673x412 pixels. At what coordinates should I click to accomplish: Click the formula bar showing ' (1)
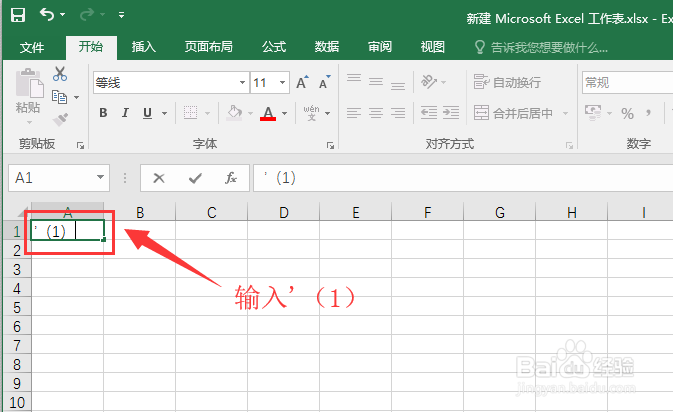(x=463, y=178)
